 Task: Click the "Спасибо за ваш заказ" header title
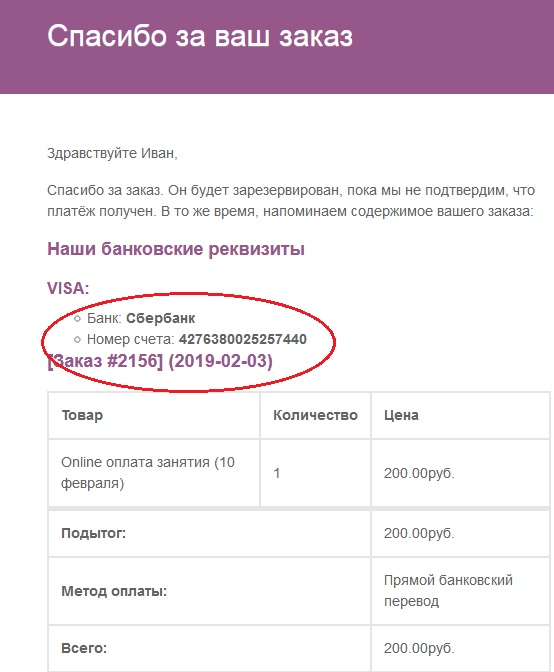click(x=200, y=36)
